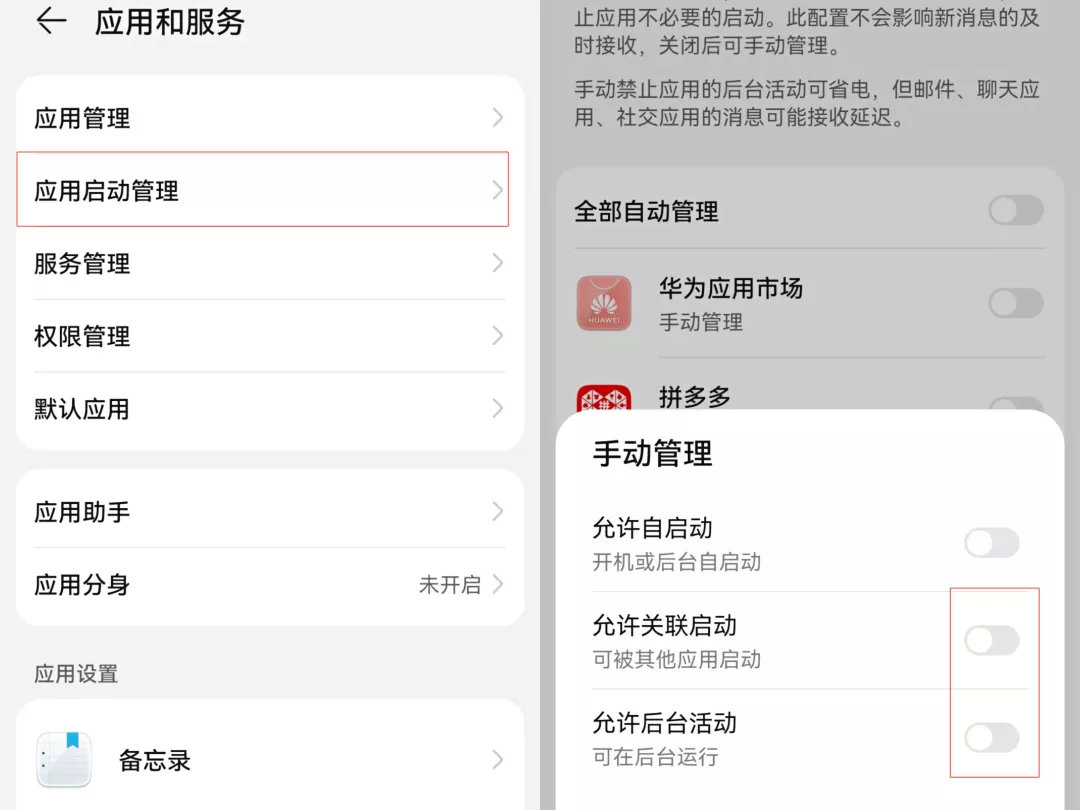The height and width of the screenshot is (810, 1080).
Task: Tap the 拼多多 Pinduoduo app icon
Action: [x=604, y=398]
